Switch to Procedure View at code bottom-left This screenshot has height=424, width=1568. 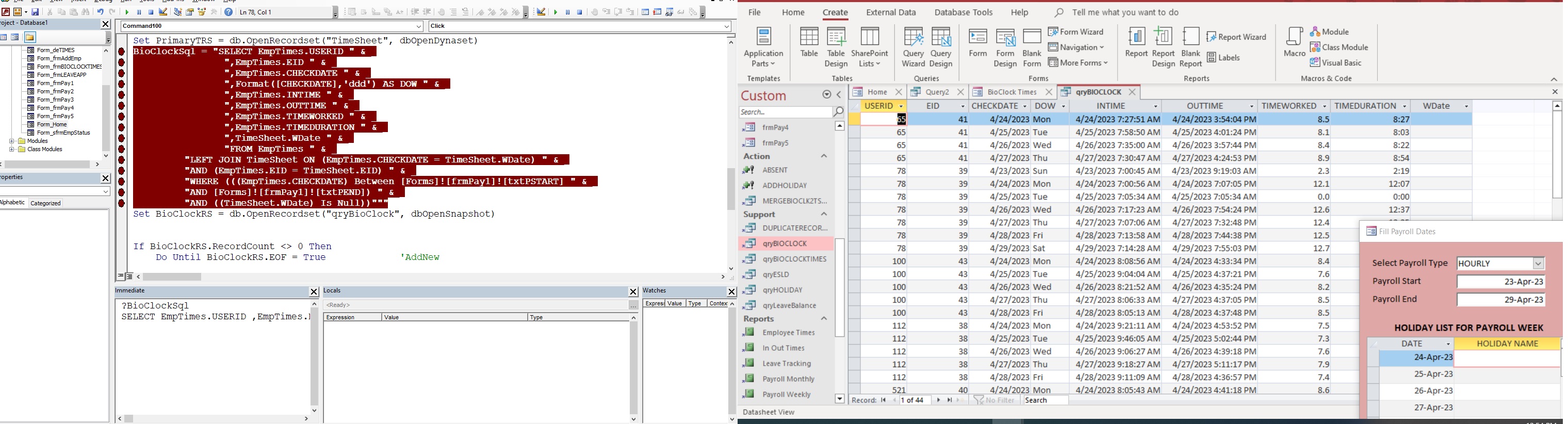121,277
